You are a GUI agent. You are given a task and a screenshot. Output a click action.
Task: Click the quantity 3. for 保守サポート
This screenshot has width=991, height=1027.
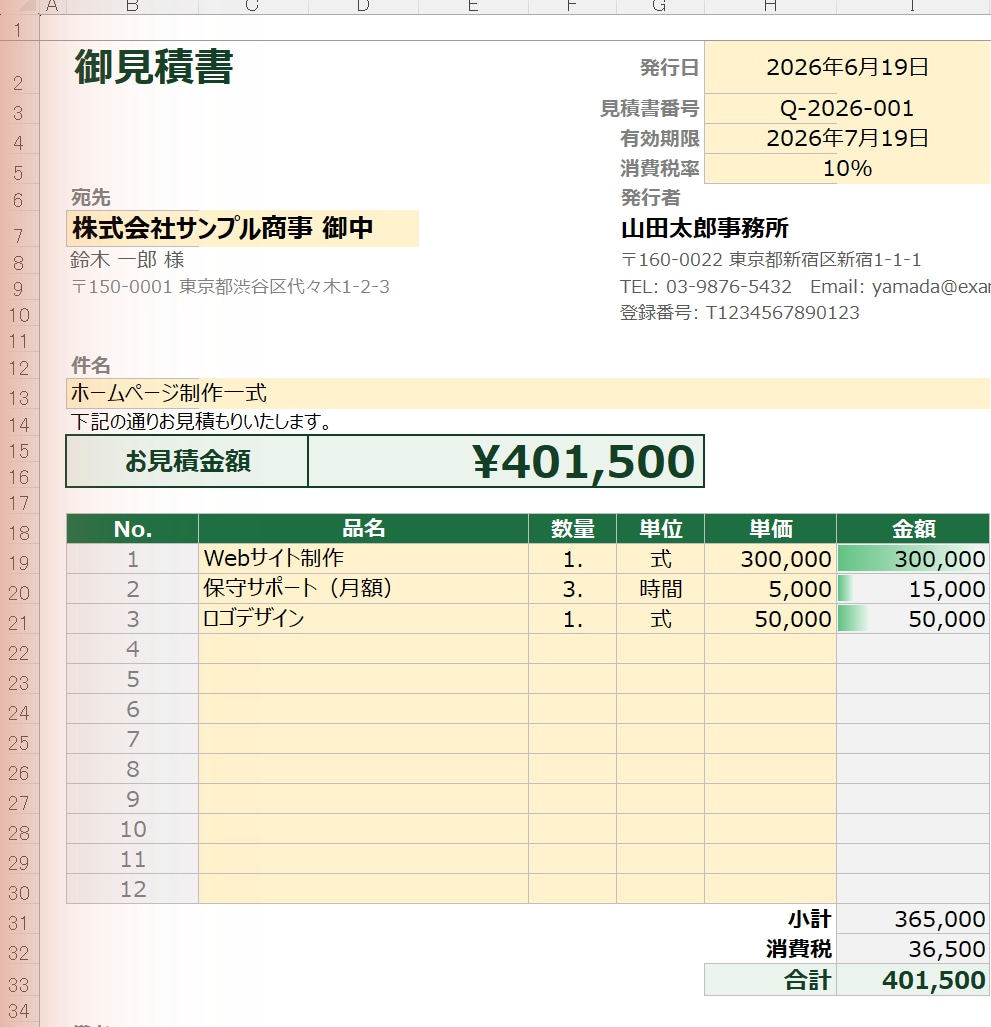tap(572, 589)
